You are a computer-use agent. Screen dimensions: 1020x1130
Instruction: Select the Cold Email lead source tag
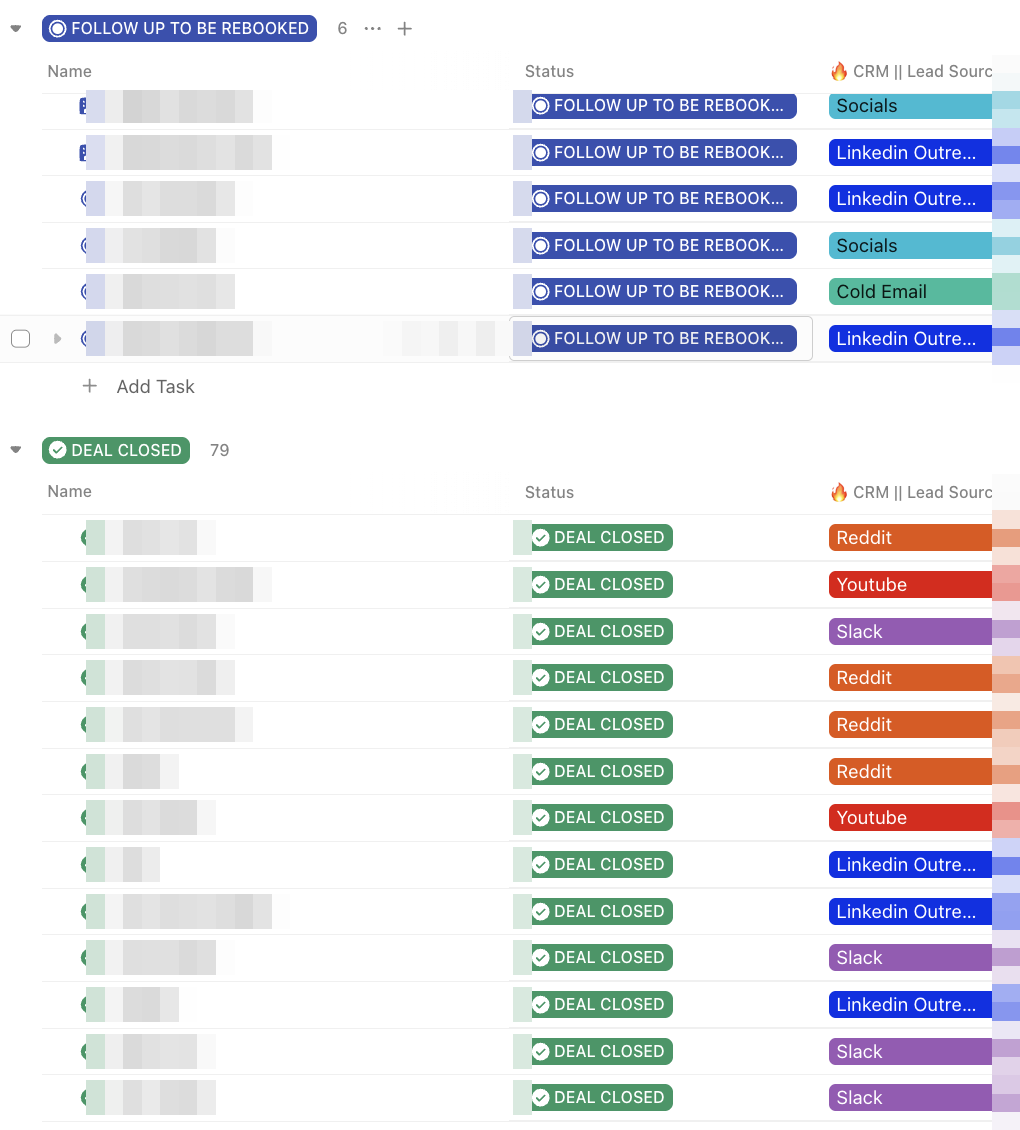911,292
